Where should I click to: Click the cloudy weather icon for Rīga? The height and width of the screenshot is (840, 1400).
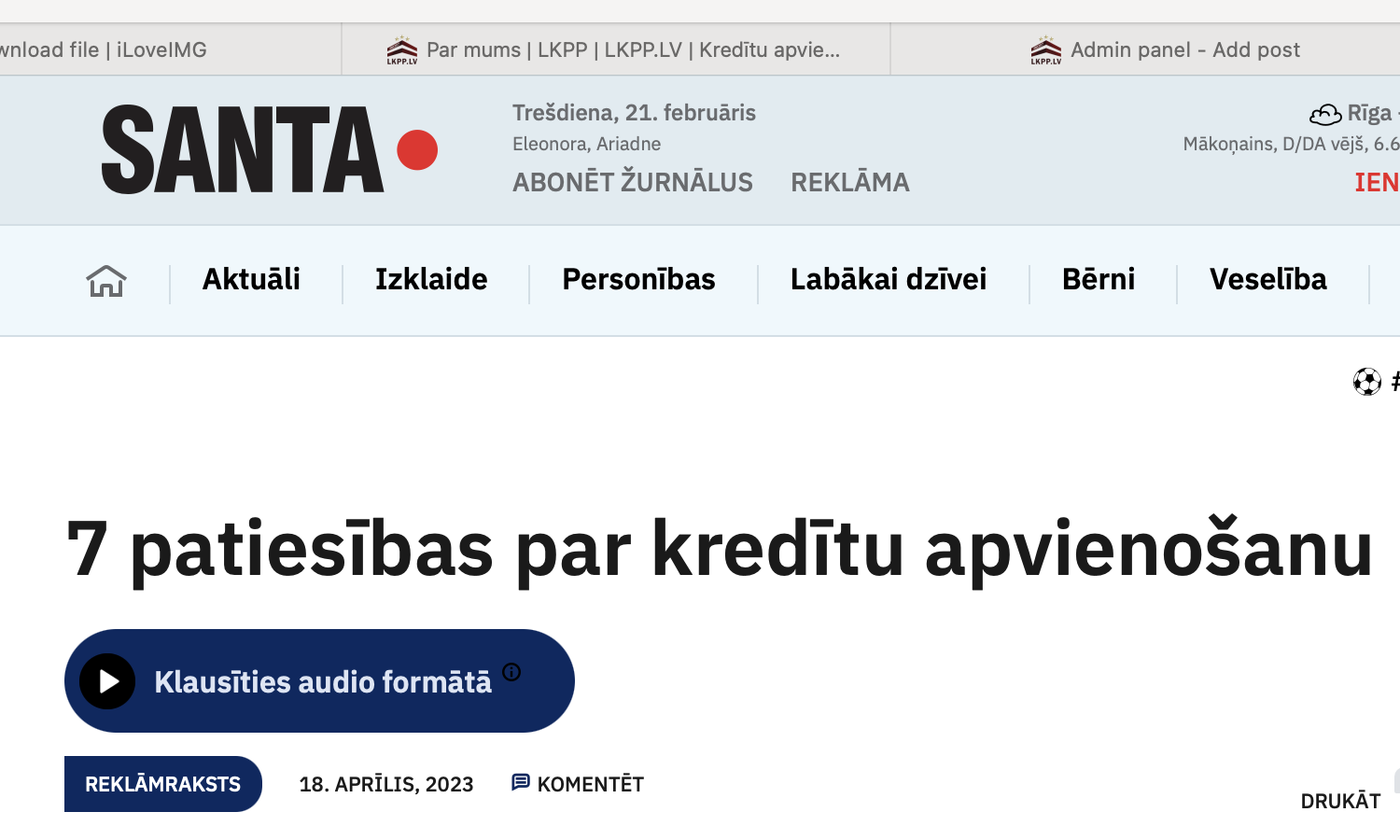pyautogui.click(x=1325, y=114)
